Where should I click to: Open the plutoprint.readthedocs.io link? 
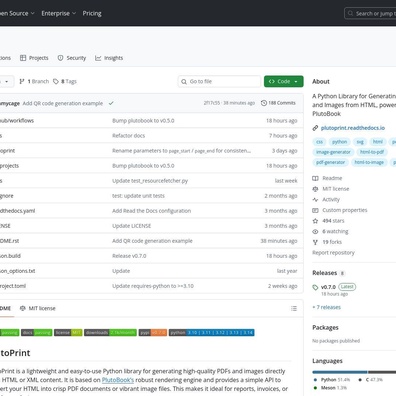pyautogui.click(x=353, y=128)
